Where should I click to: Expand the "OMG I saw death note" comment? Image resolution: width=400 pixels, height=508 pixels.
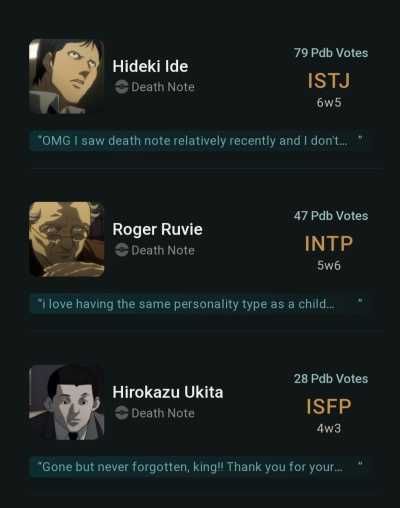[x=200, y=141]
